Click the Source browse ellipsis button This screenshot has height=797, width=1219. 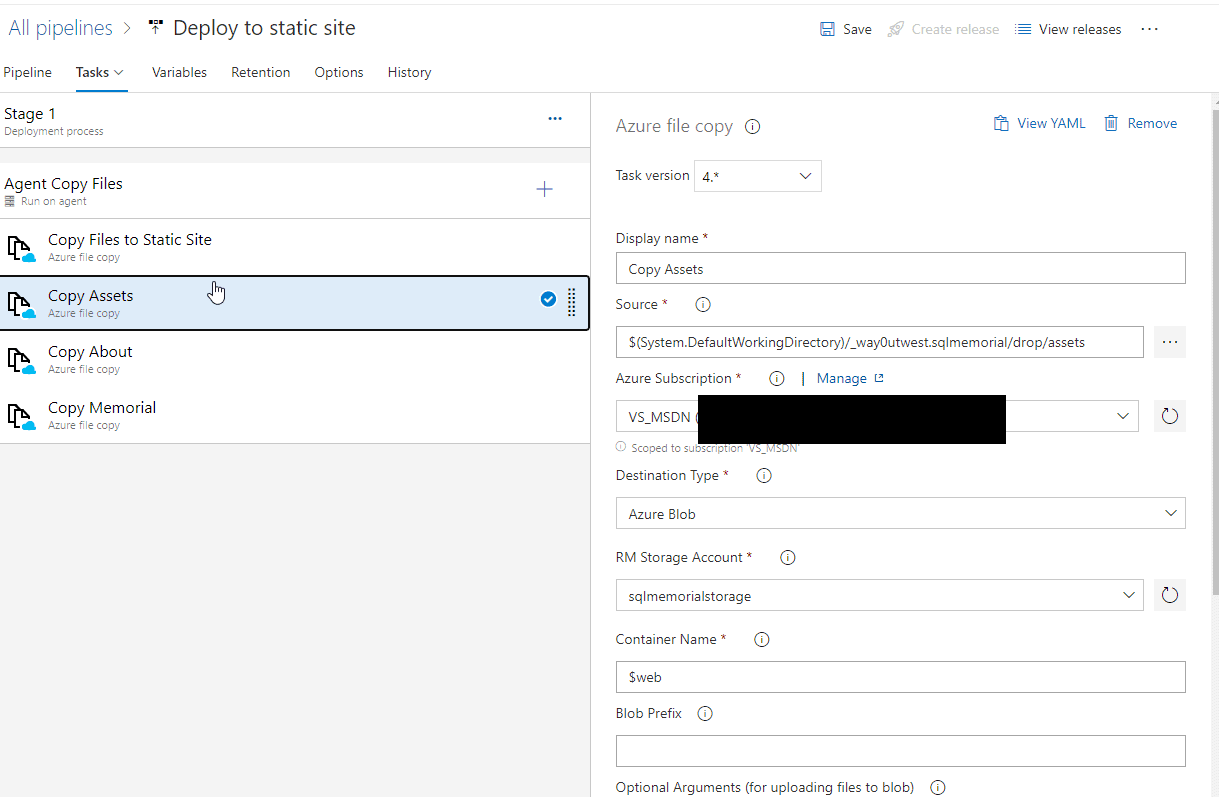[1169, 342]
